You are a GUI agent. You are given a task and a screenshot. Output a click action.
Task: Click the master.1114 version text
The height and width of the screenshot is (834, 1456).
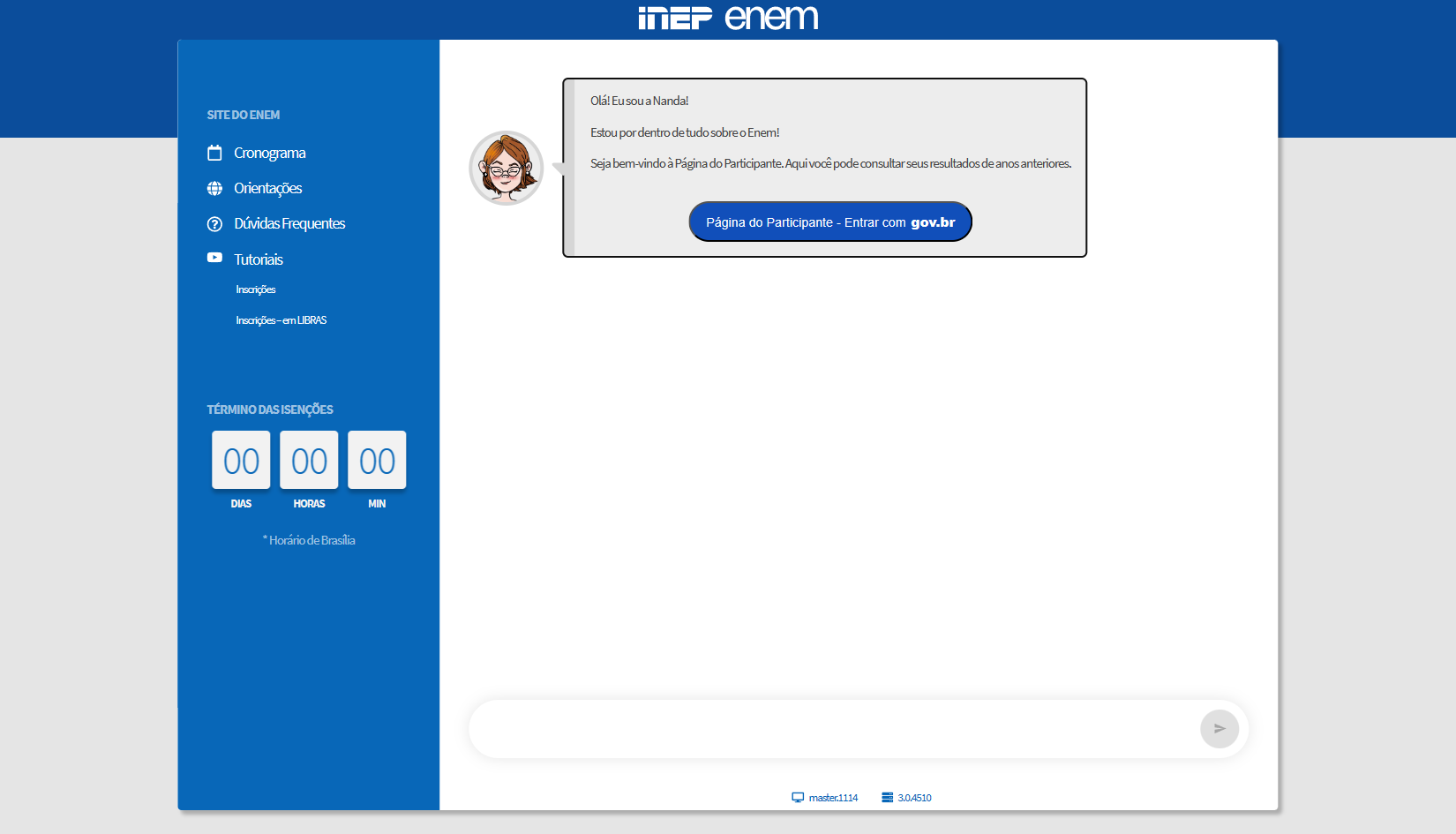coord(833,798)
